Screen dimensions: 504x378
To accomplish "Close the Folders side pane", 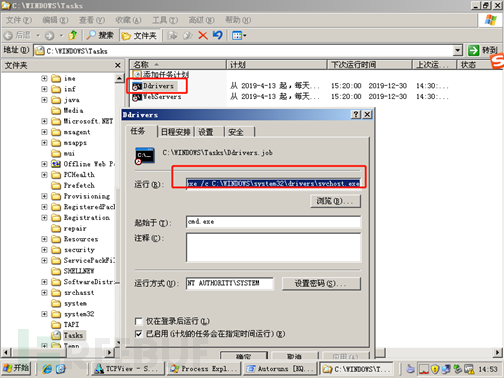I will click(118, 65).
